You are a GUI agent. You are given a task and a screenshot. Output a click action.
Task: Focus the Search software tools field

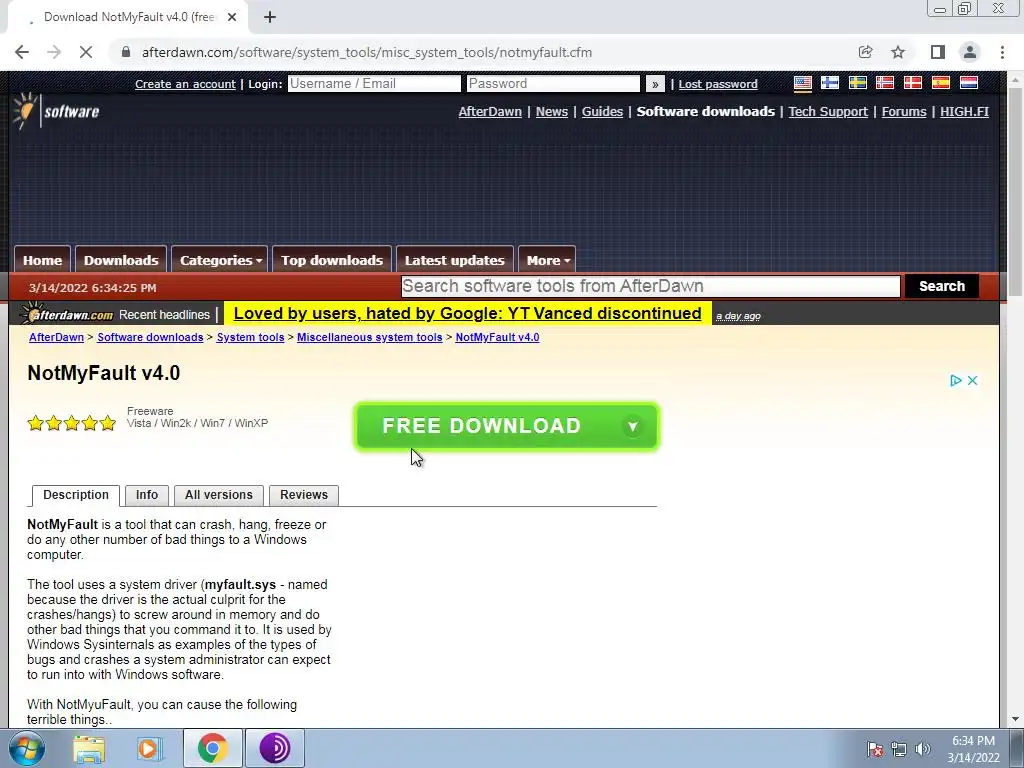click(x=650, y=286)
